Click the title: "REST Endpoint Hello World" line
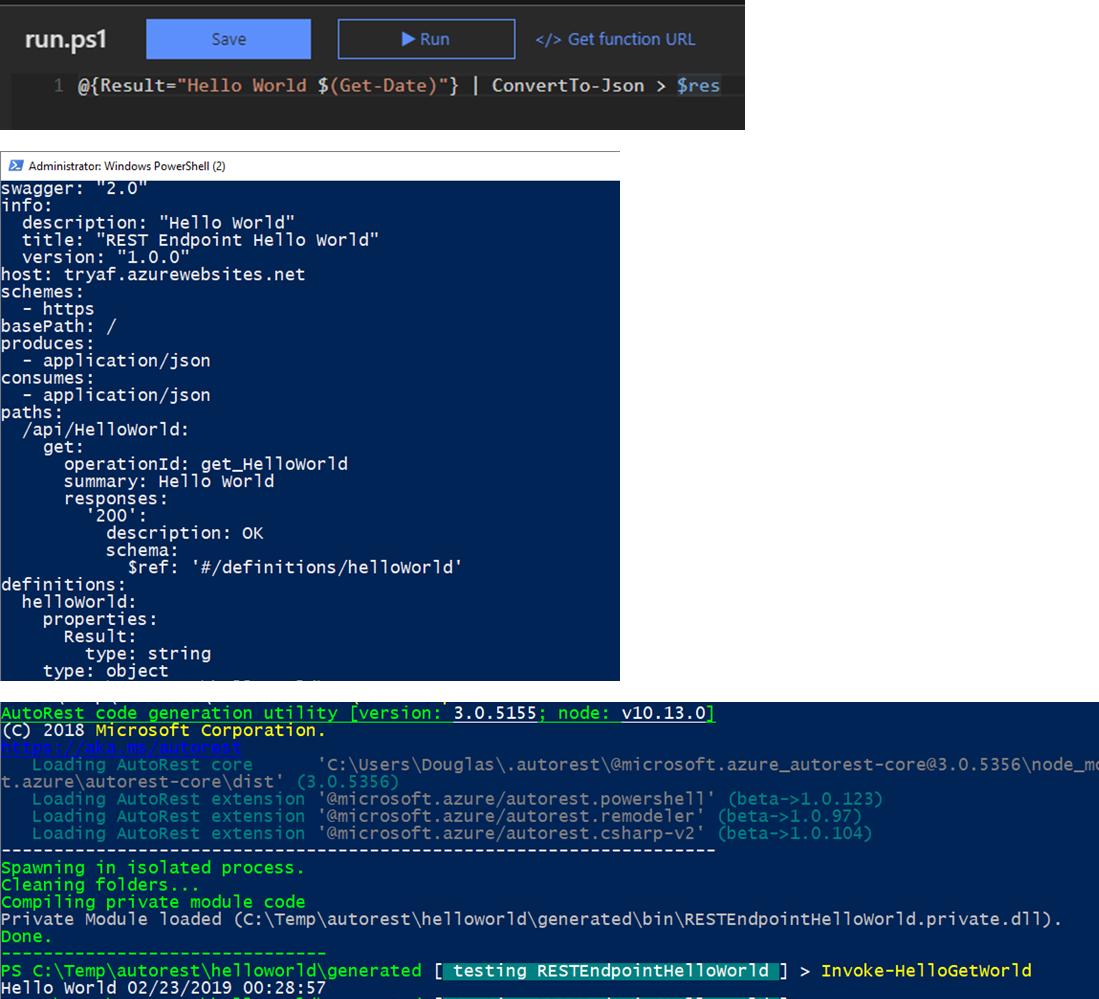This screenshot has width=1099, height=999. tap(200, 240)
